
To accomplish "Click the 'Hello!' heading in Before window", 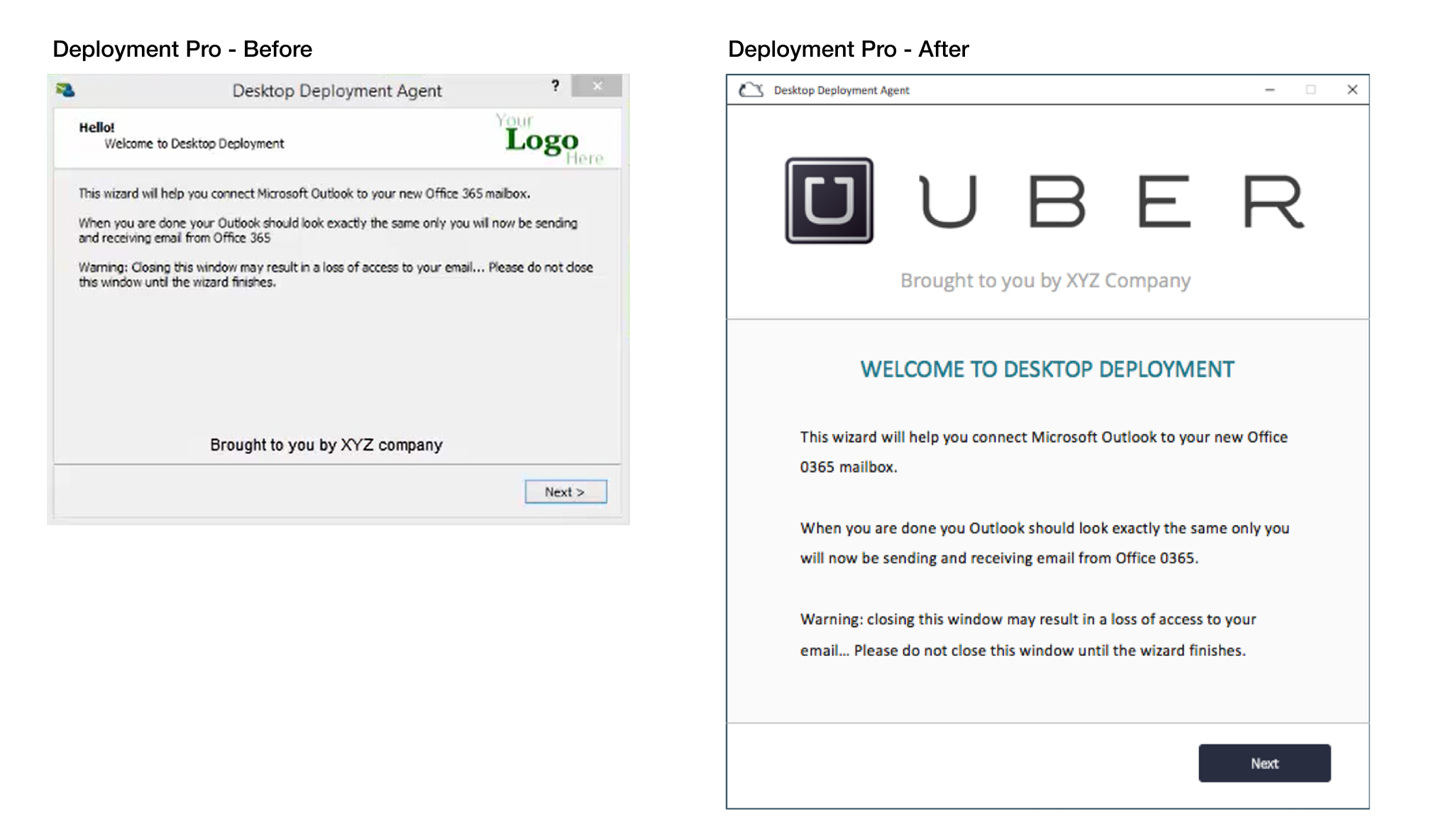I will 96,128.
